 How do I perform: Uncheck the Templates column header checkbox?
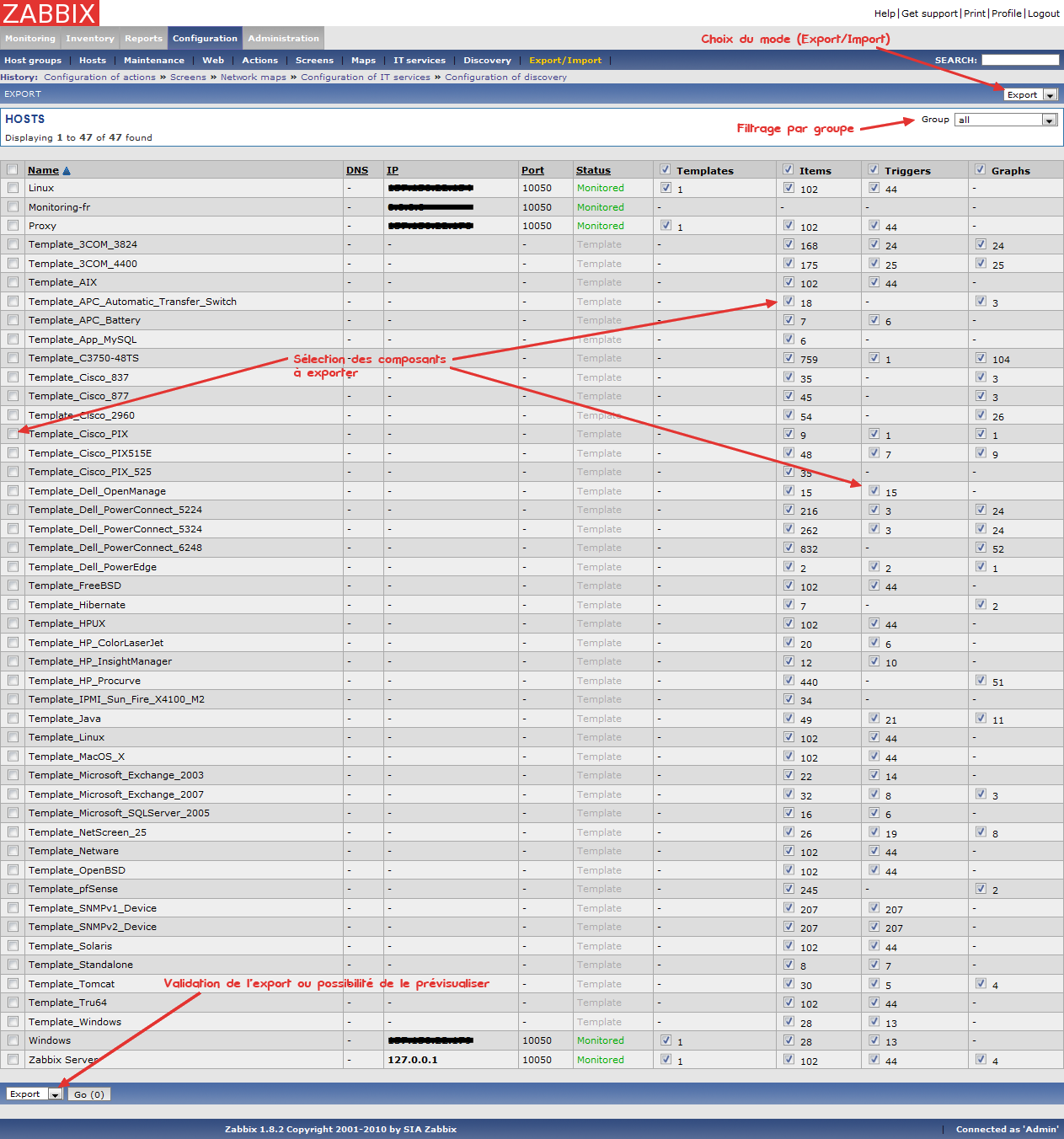pos(665,169)
